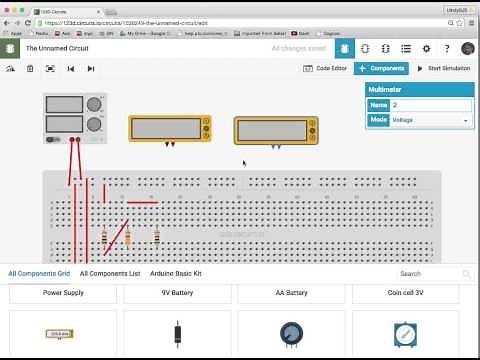
Task: Toggle the power supply on/off switch
Action: pos(53,139)
